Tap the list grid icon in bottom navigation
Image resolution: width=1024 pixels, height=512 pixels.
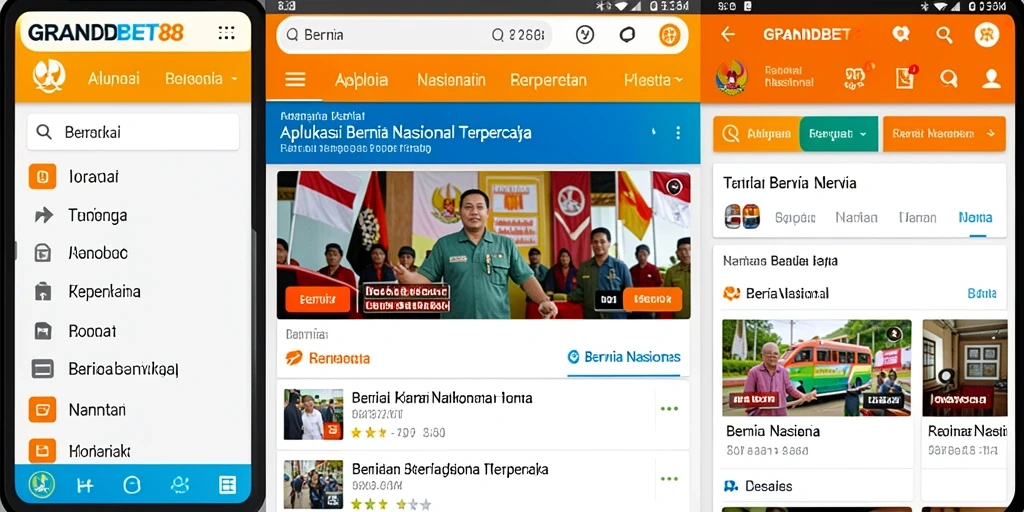pyautogui.click(x=227, y=485)
